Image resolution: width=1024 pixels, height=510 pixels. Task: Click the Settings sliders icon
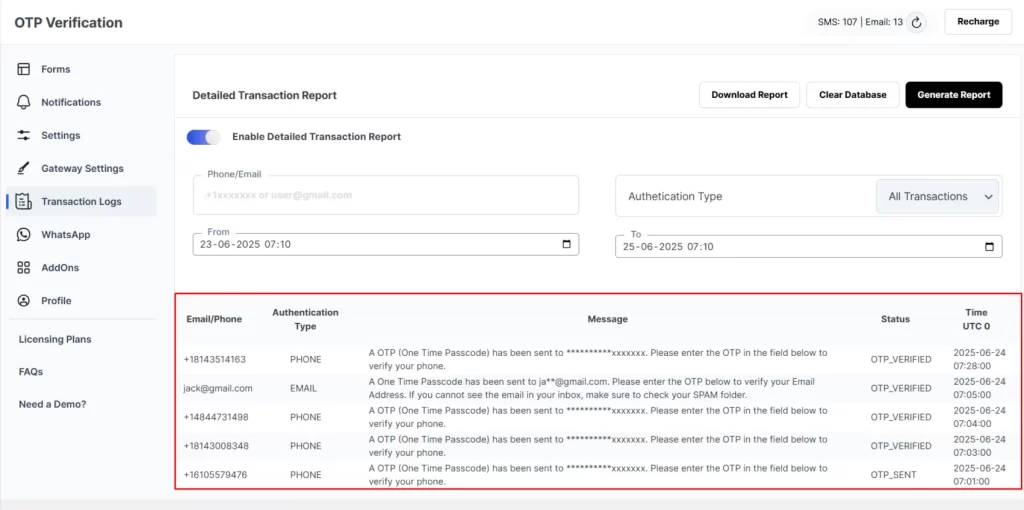pyautogui.click(x=24, y=135)
